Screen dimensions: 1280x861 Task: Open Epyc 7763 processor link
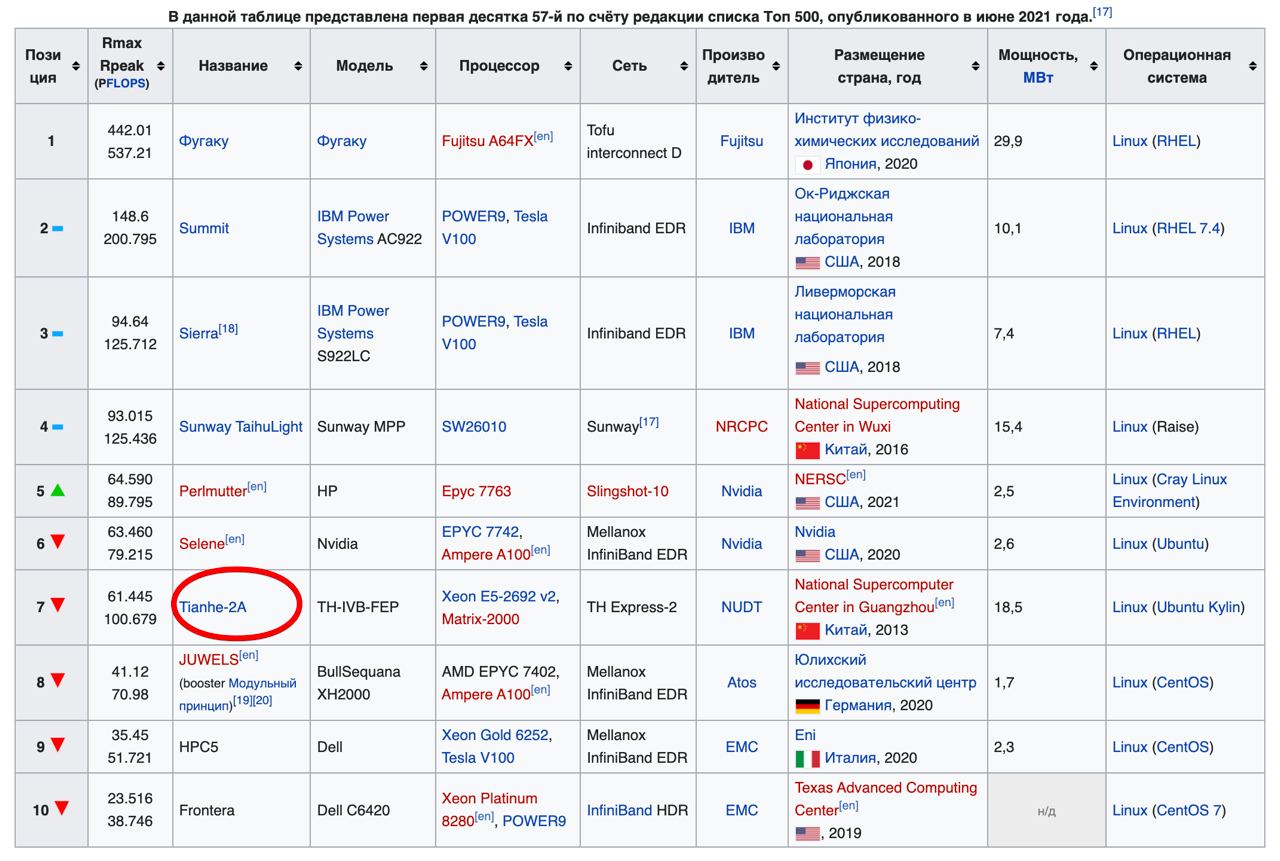(476, 491)
